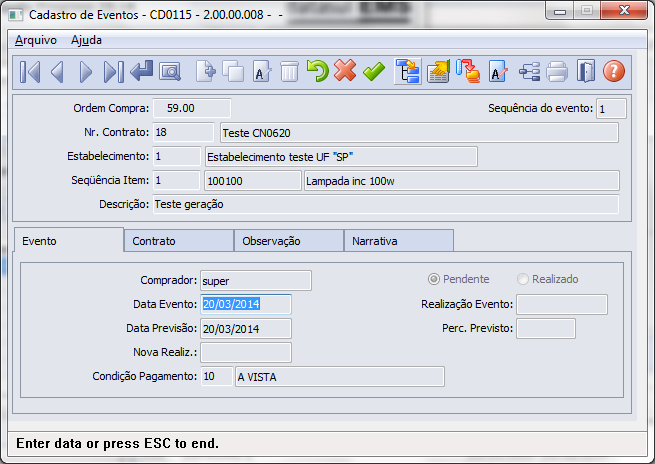Click the delete (trash can) icon
This screenshot has height=464, width=655.
[289, 71]
